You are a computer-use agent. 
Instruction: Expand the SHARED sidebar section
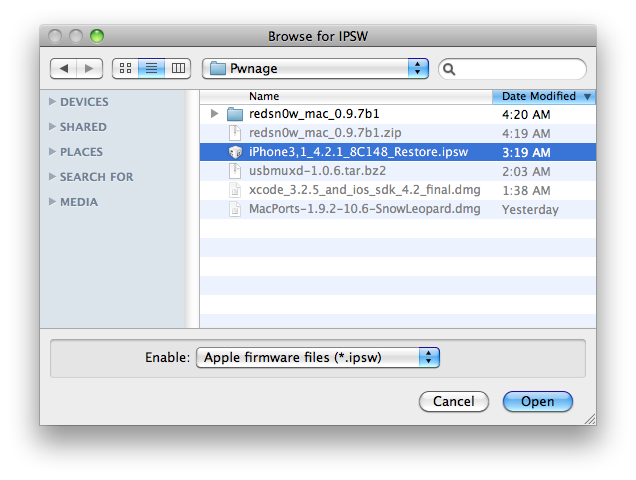52,127
